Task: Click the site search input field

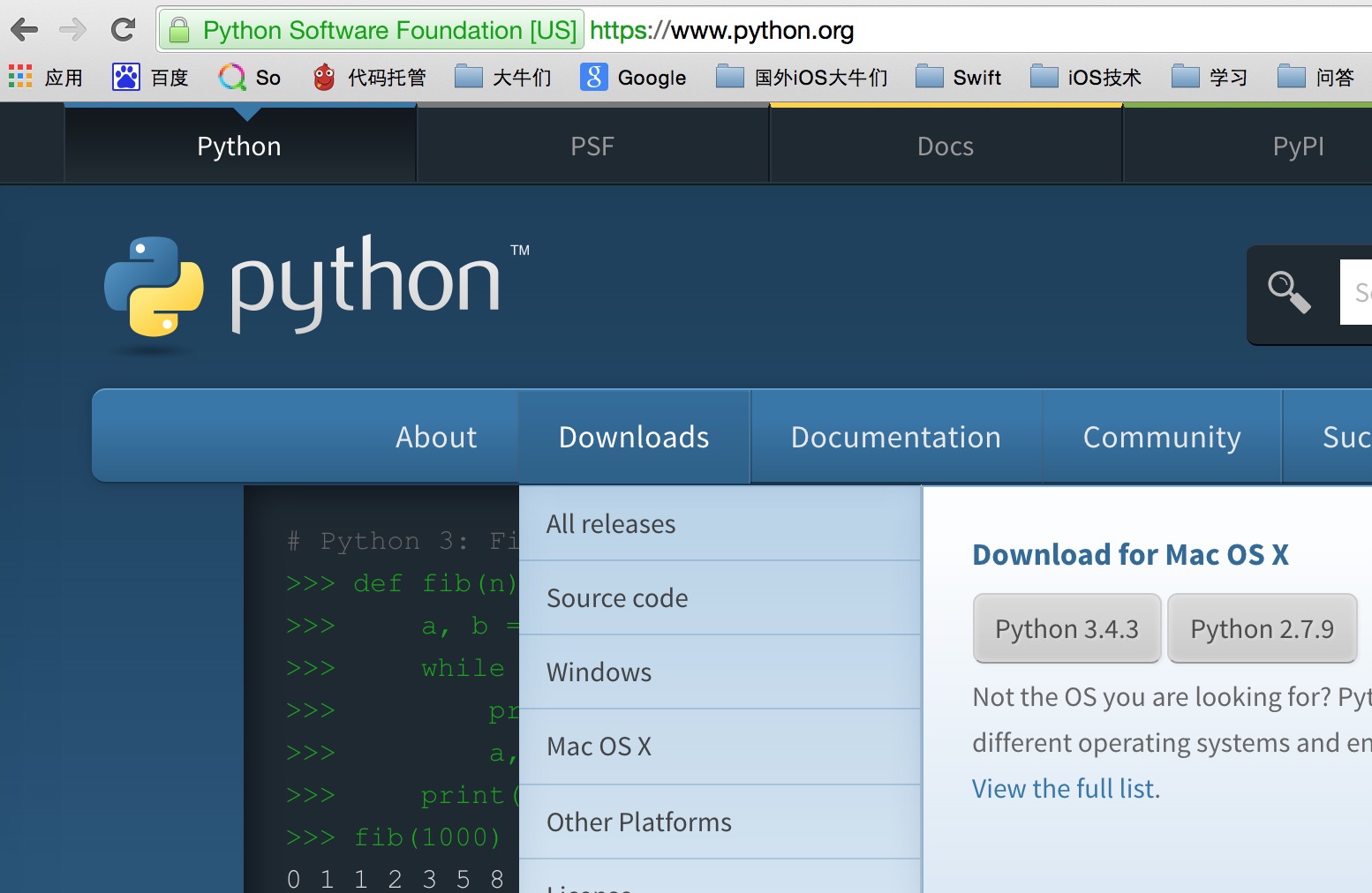Action: tap(1356, 292)
